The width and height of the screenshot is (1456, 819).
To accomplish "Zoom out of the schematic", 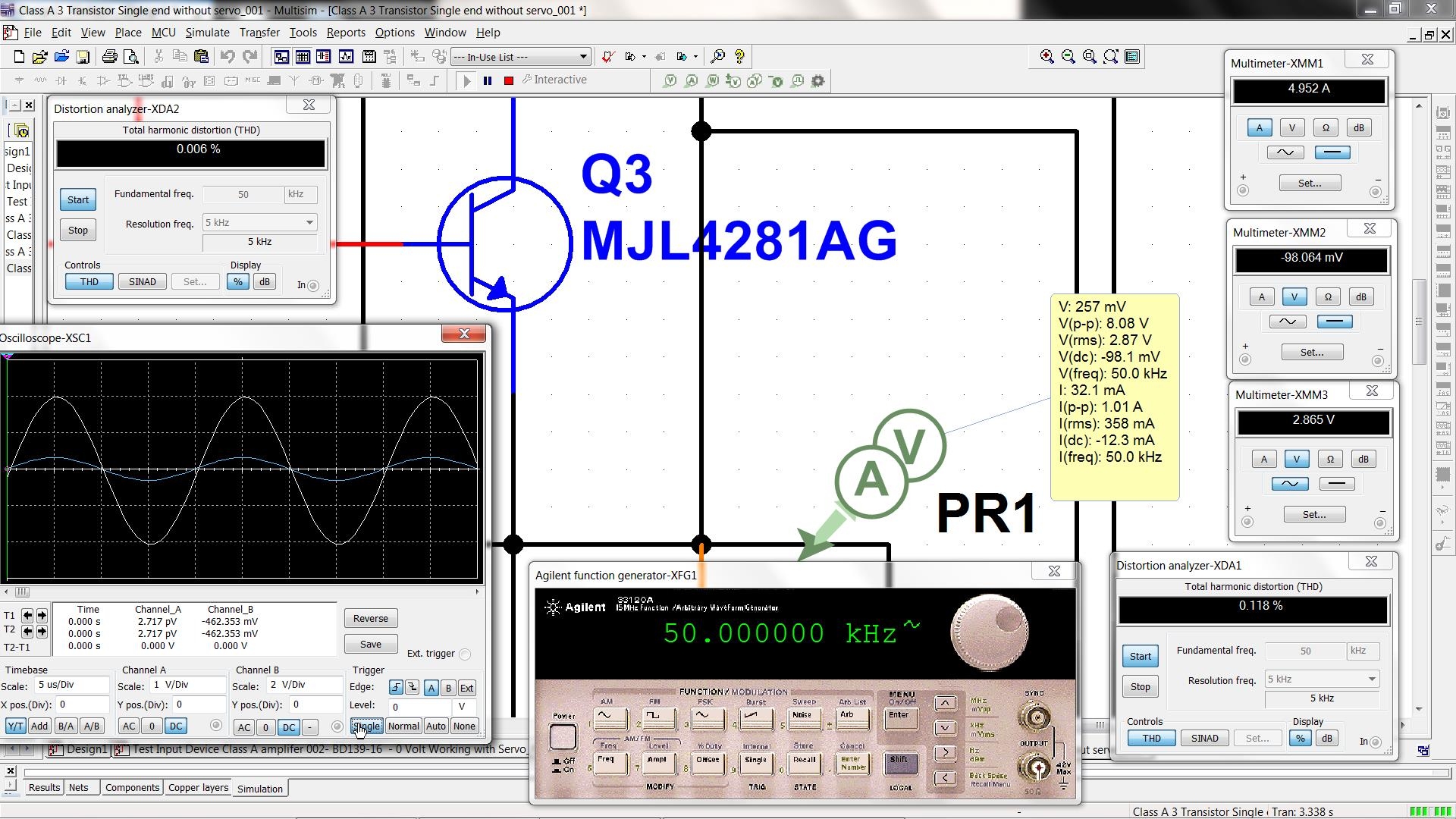I will coord(1068,57).
